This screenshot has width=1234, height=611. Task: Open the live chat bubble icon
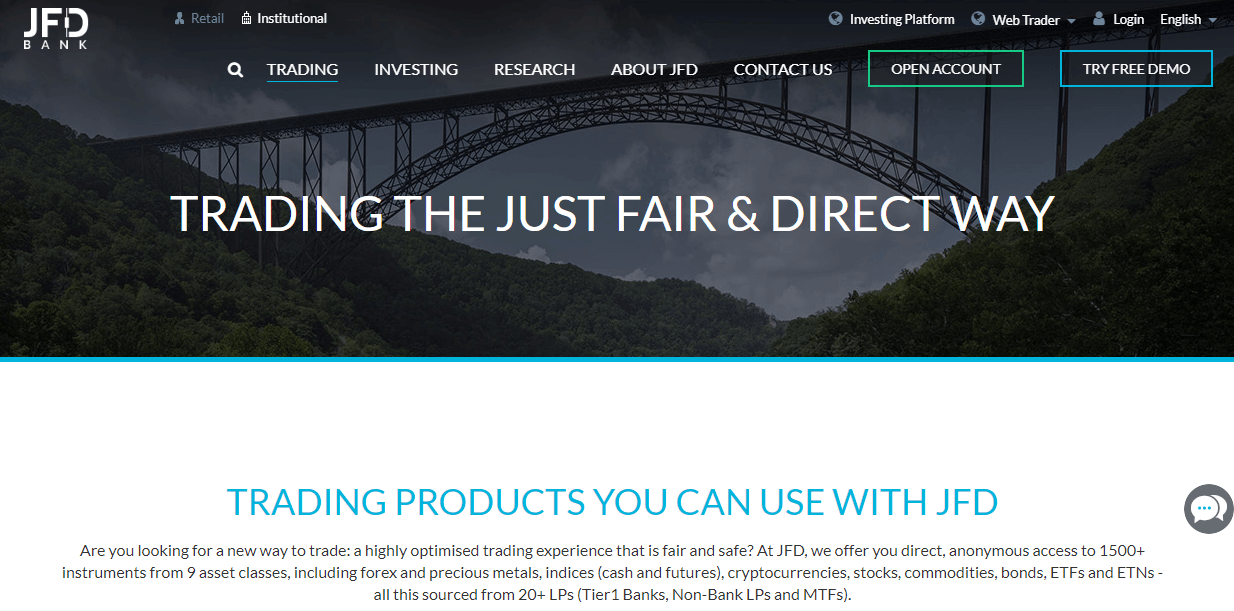pyautogui.click(x=1208, y=509)
